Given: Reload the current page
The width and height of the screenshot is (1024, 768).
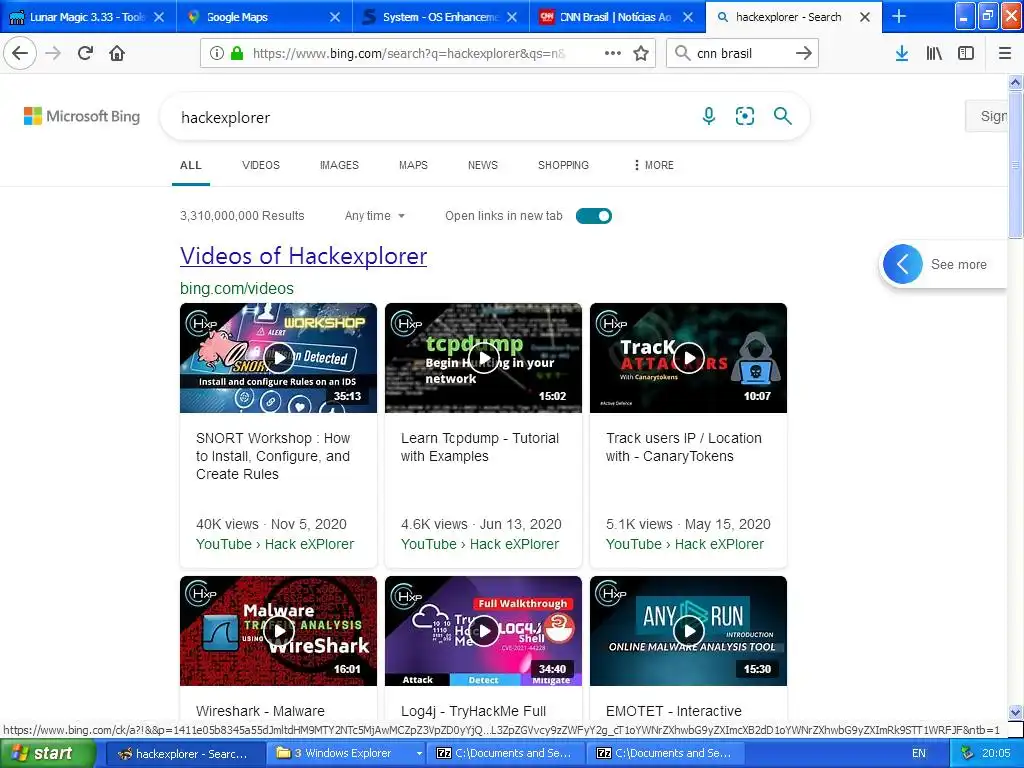Looking at the screenshot, I should click(x=85, y=53).
